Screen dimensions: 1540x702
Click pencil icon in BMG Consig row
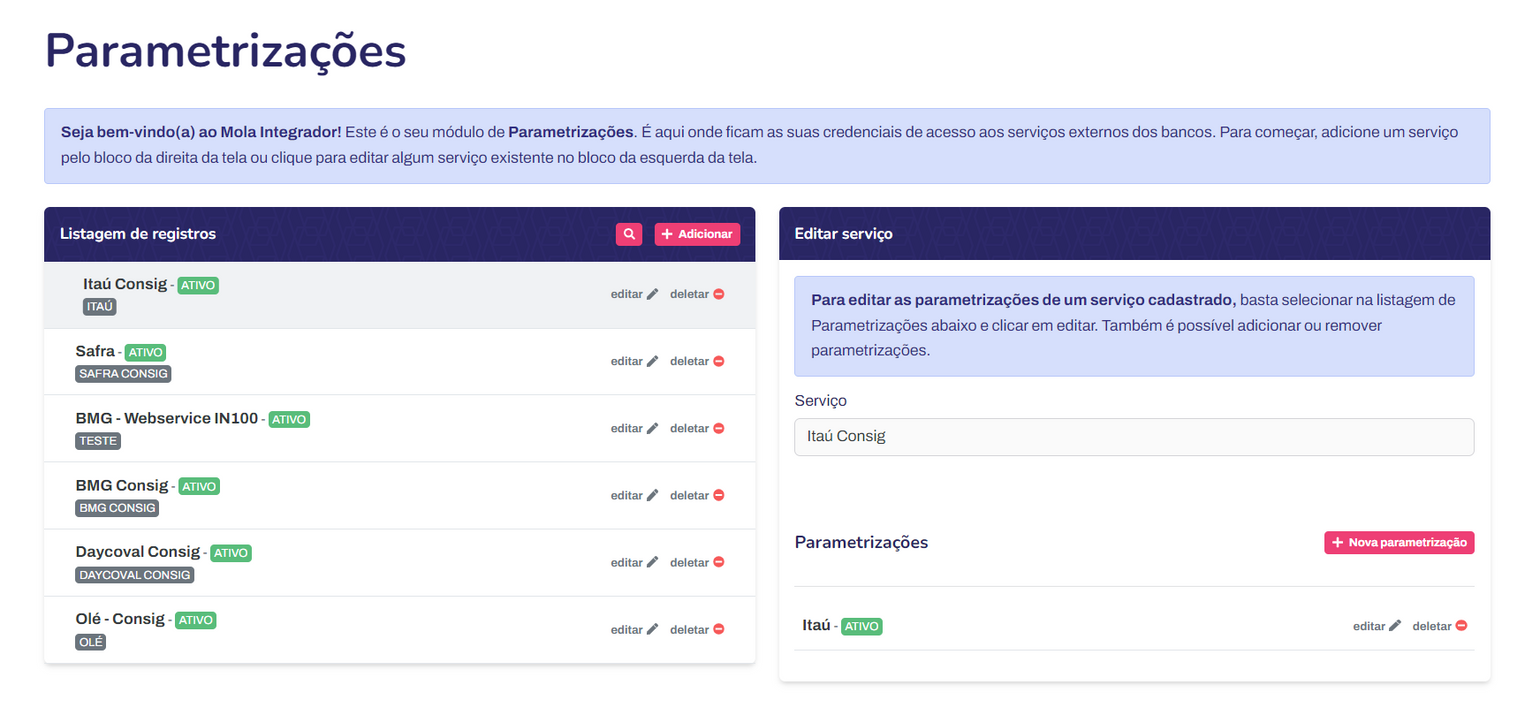tap(653, 495)
